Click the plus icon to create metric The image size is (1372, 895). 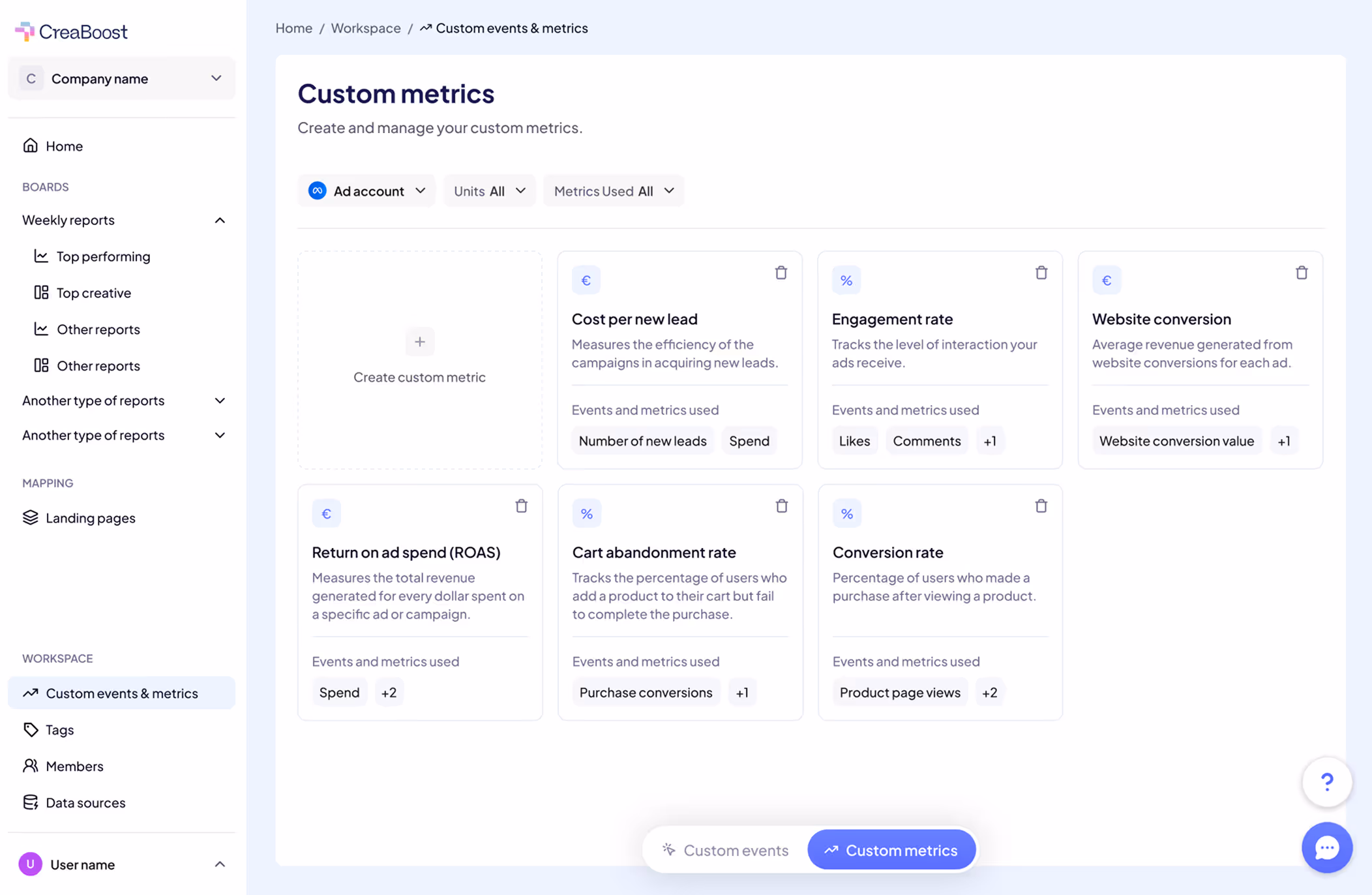(x=419, y=341)
